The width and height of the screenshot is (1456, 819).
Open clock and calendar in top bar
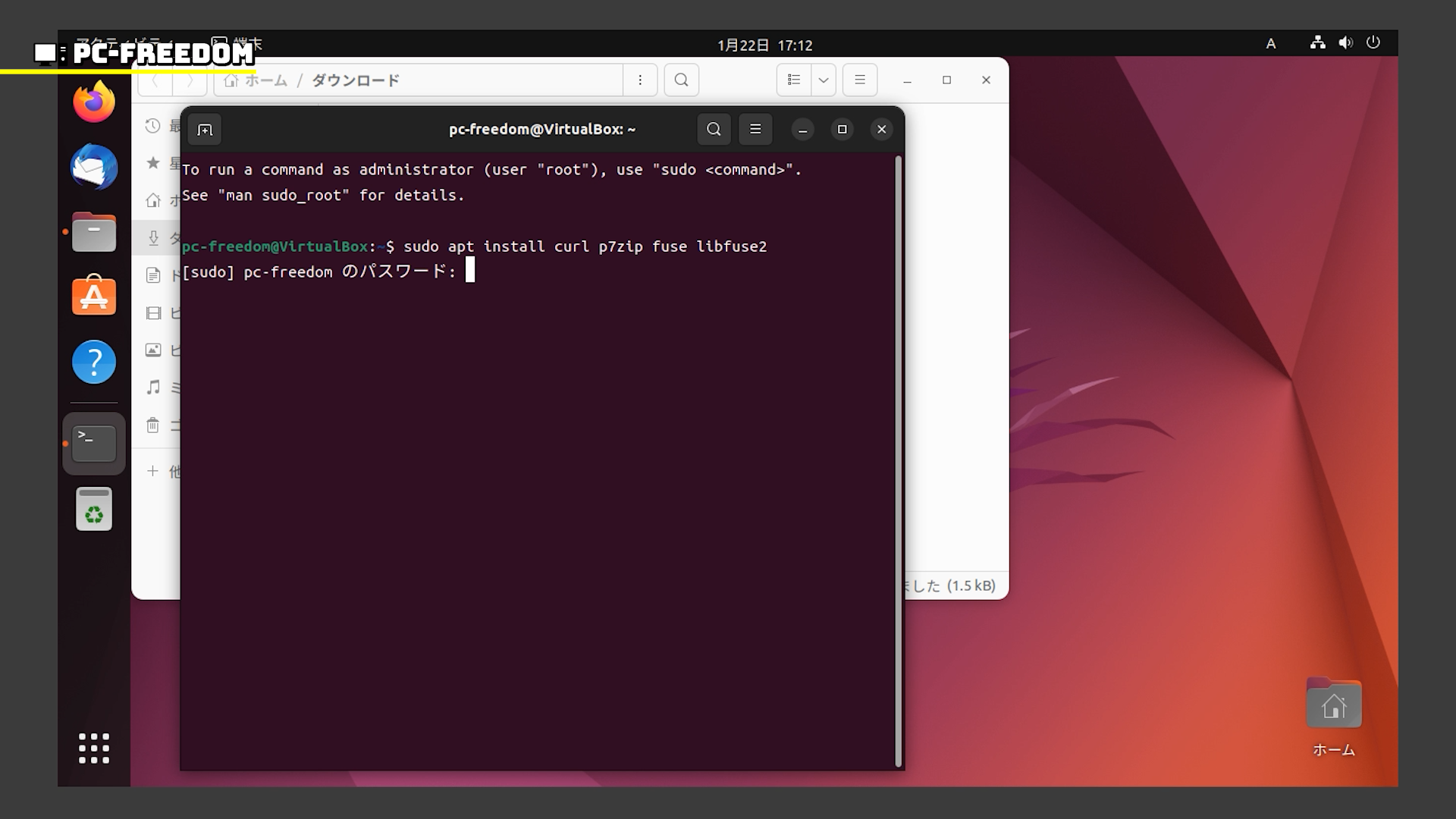click(x=764, y=45)
